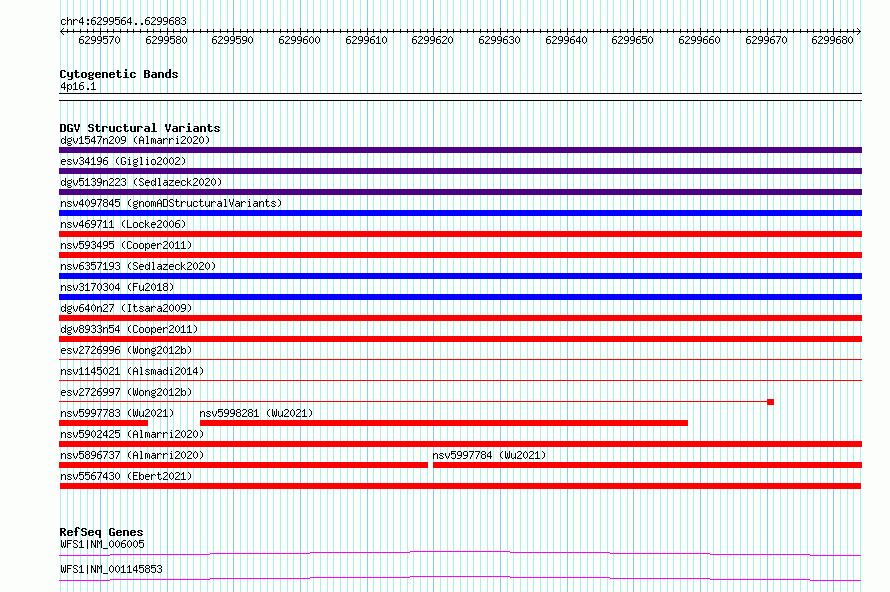Open variant esv2726997 (Wong2012b)
The image size is (890, 592).
(126, 392)
